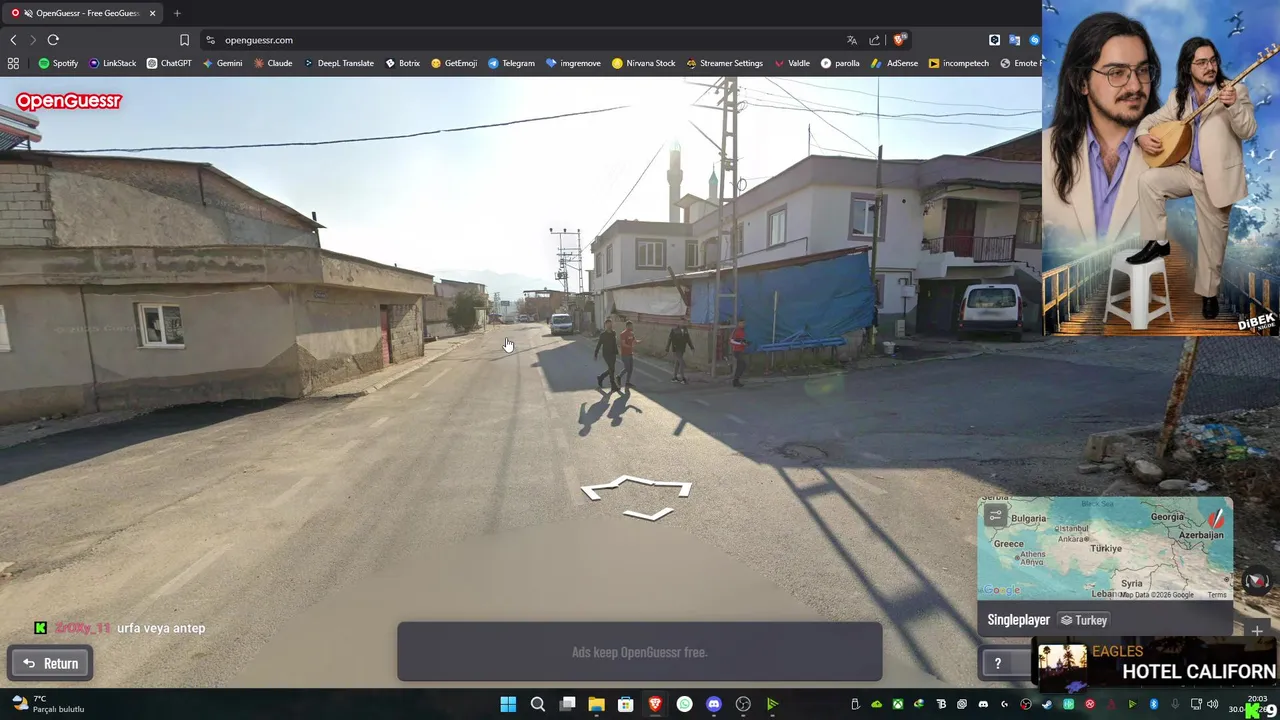Open the GetEmoji bookmark
This screenshot has height=720, width=1280.
click(x=454, y=63)
